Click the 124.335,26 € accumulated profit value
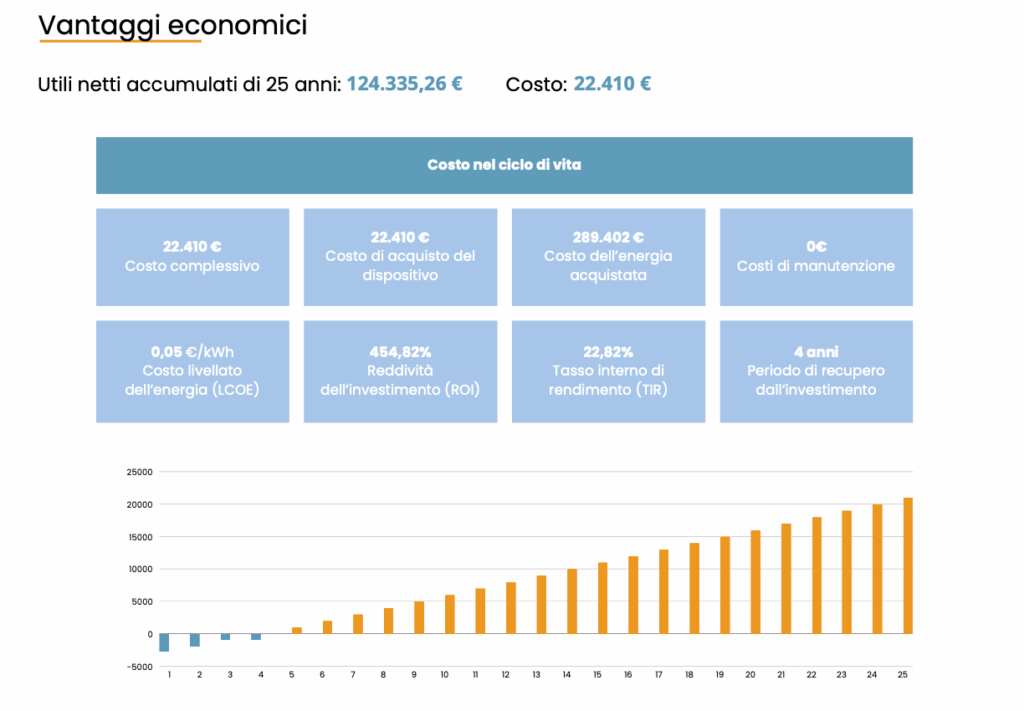This screenshot has height=711, width=1024. coord(404,84)
